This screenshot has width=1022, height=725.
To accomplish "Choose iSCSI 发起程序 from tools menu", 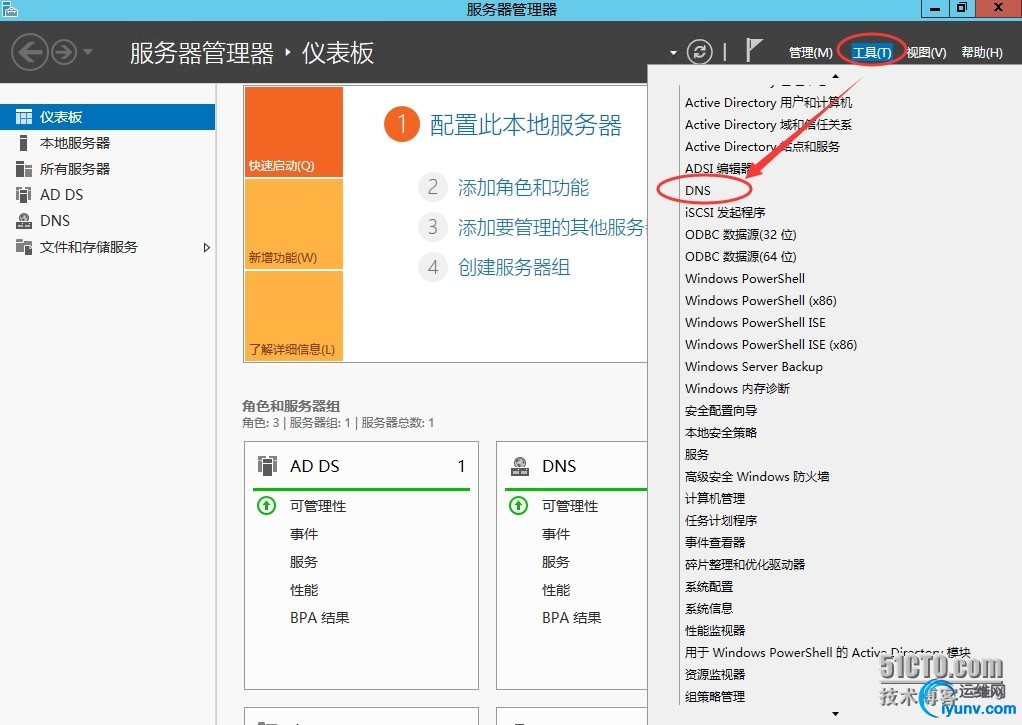I will (725, 213).
